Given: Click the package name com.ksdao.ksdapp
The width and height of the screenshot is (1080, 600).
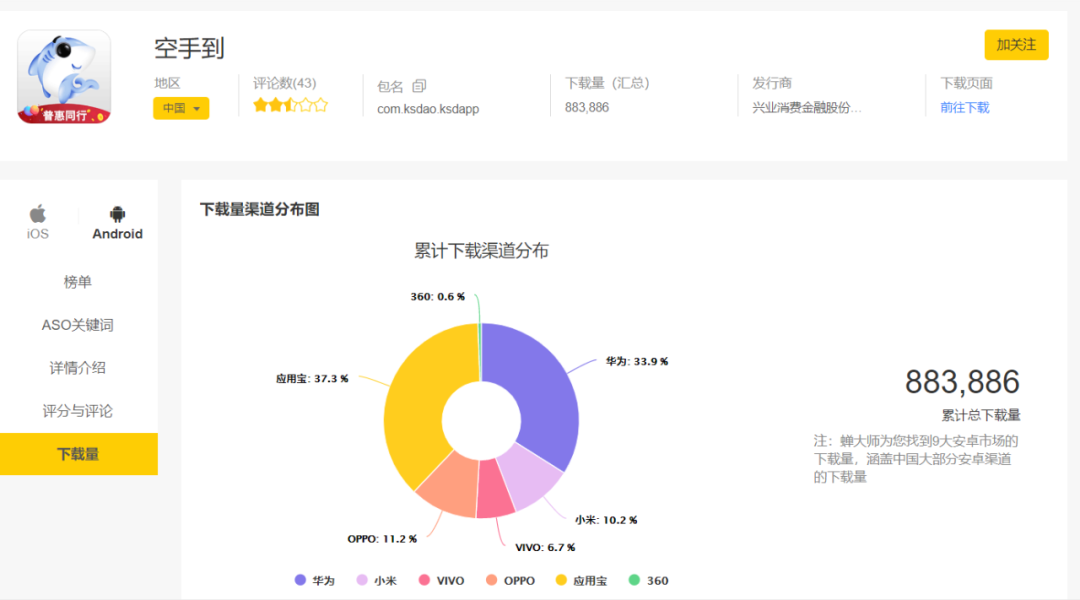Looking at the screenshot, I should point(428,109).
